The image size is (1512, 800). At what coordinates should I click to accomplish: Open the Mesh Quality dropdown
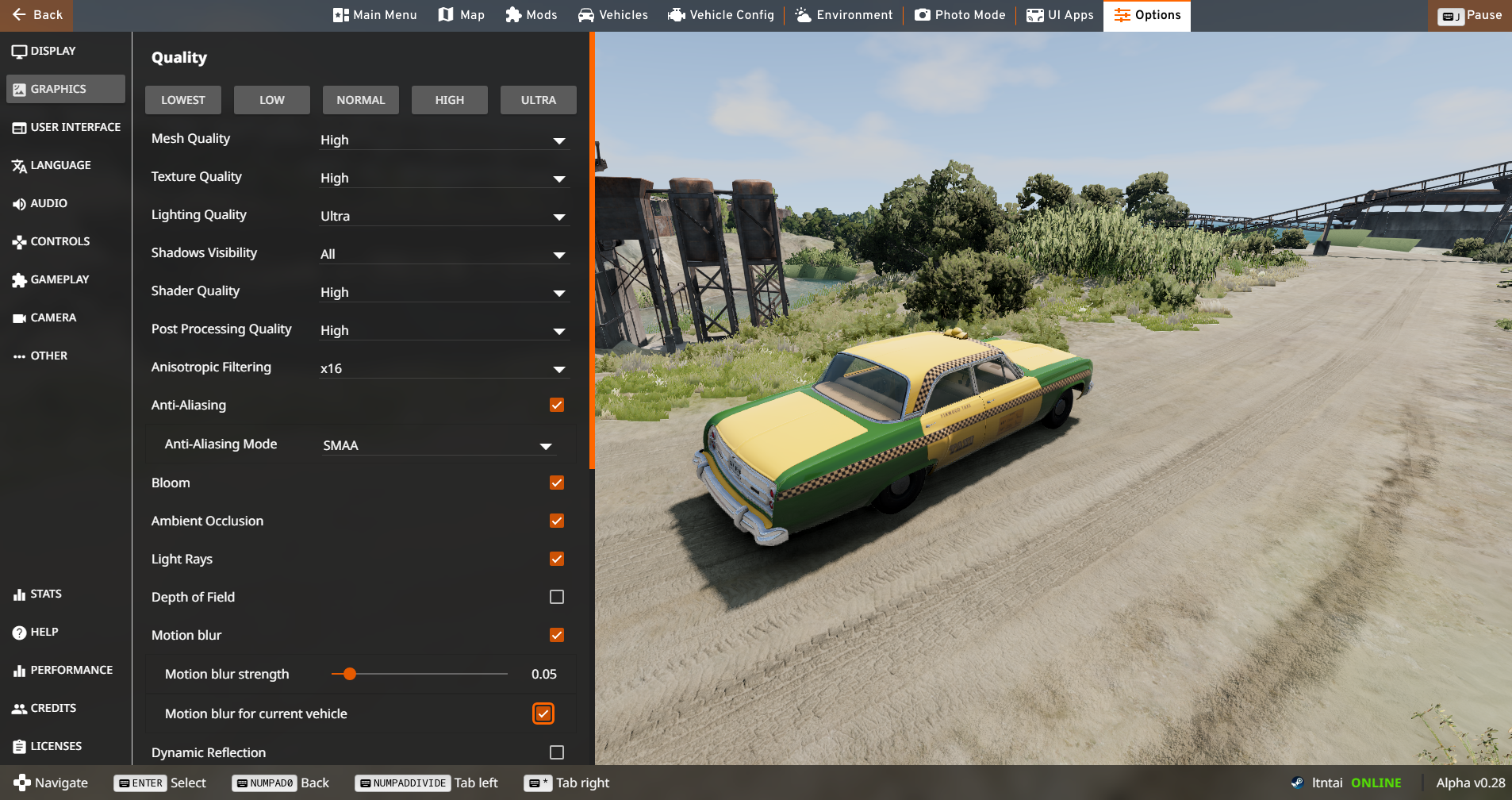click(x=444, y=140)
